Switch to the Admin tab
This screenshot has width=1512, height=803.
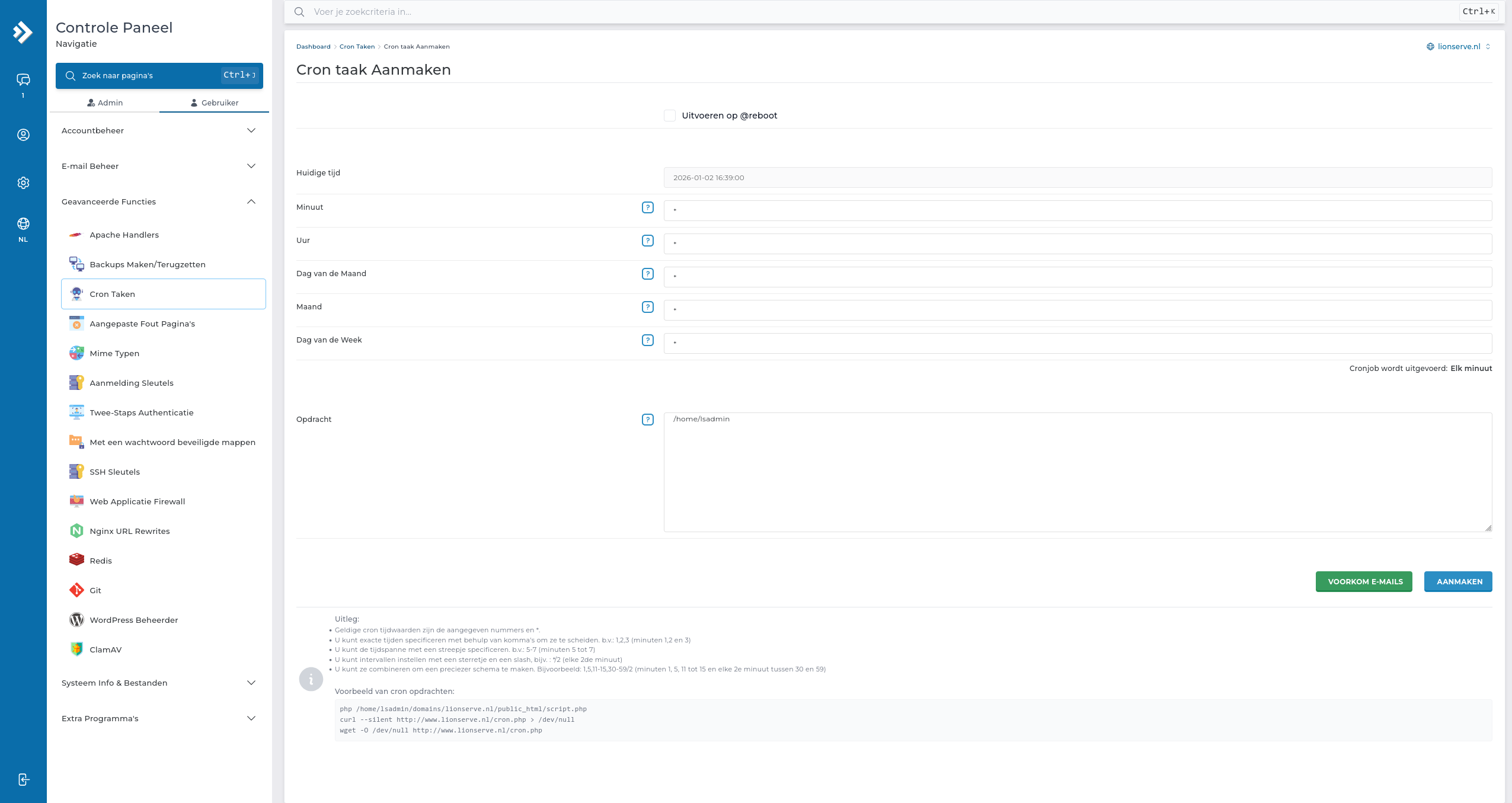pyautogui.click(x=105, y=103)
